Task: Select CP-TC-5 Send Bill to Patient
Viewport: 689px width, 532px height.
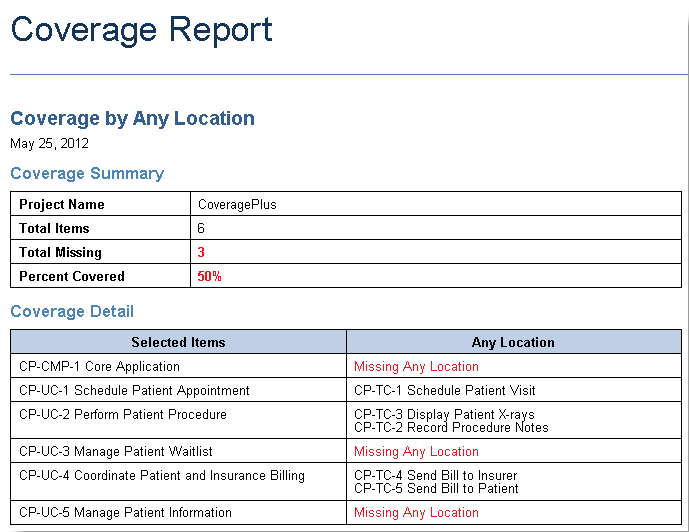Action: tap(436, 488)
